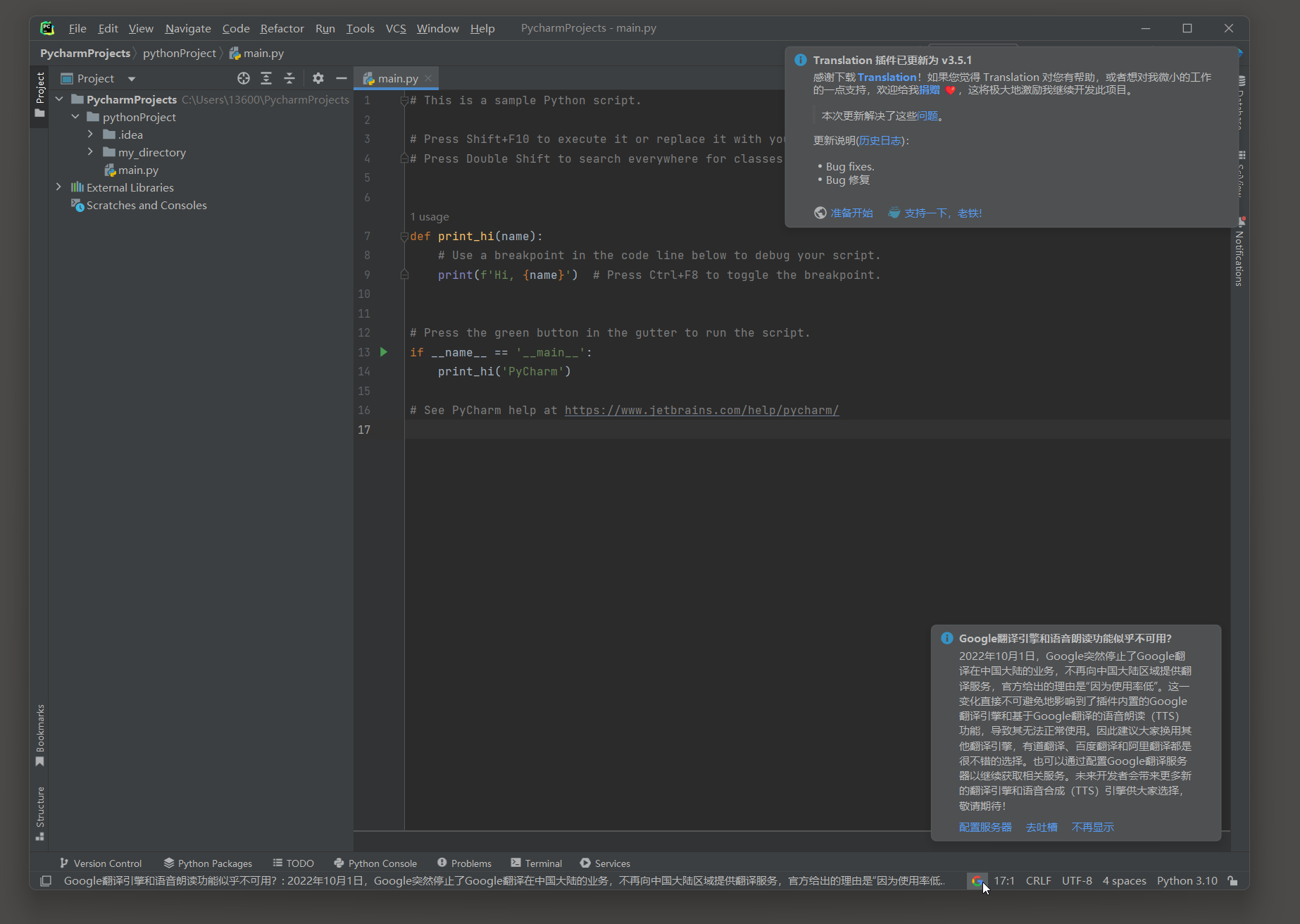Click the fold marker on line 1
Viewport: 1300px width, 924px height.
tap(404, 101)
